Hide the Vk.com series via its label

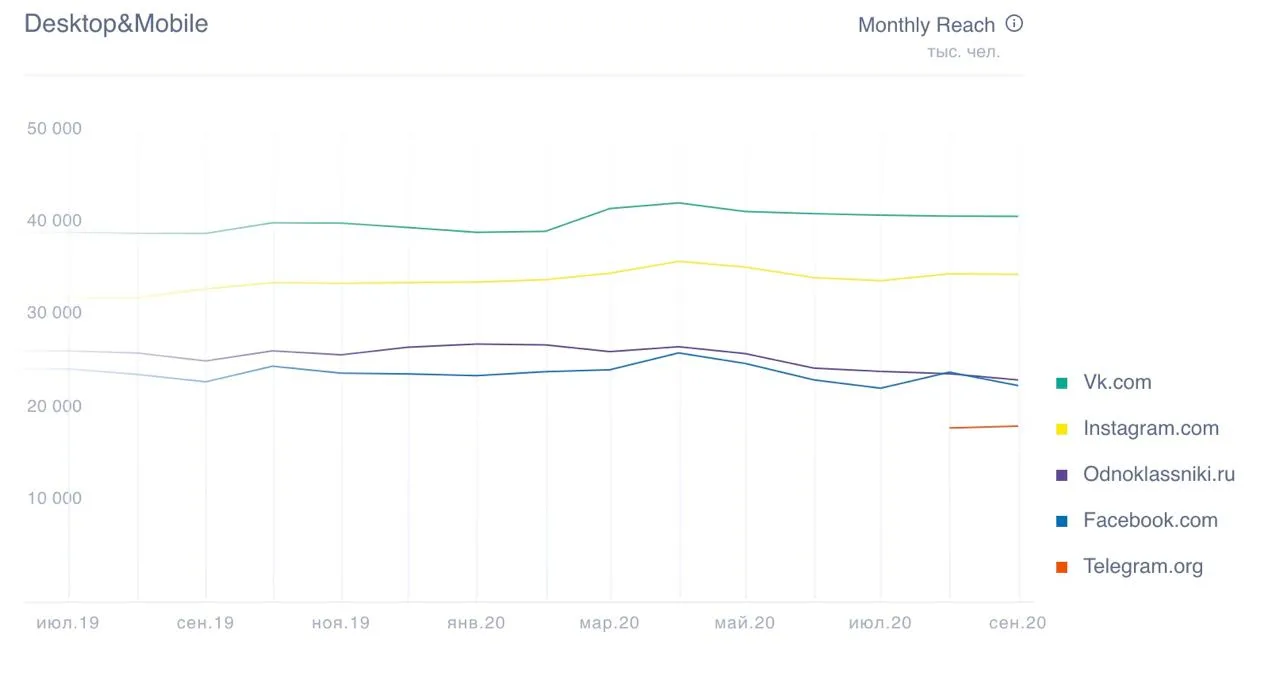tap(1117, 383)
